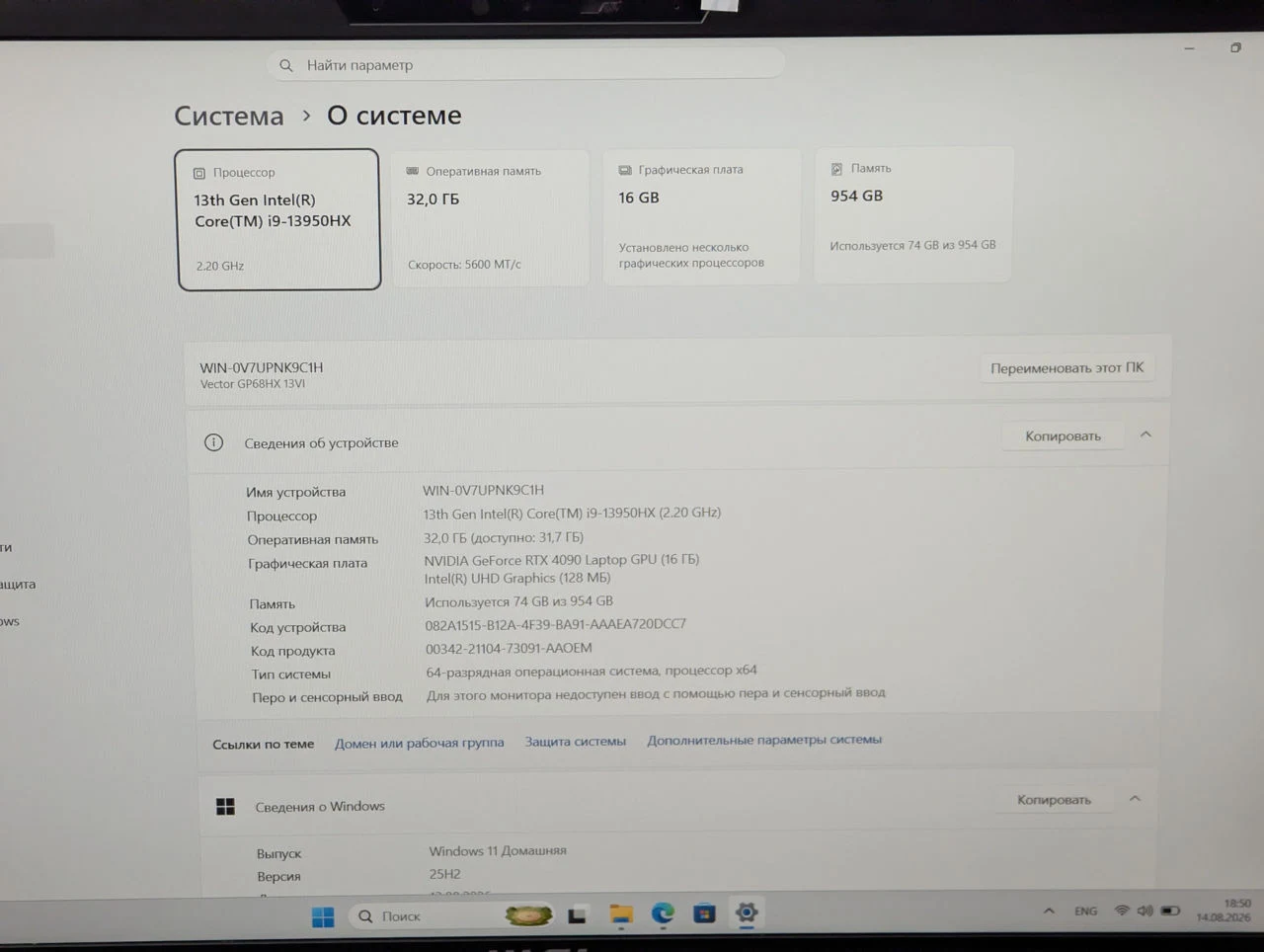1264x952 pixels.
Task: Collapse the Сведения о Windows section
Action: point(1135,798)
